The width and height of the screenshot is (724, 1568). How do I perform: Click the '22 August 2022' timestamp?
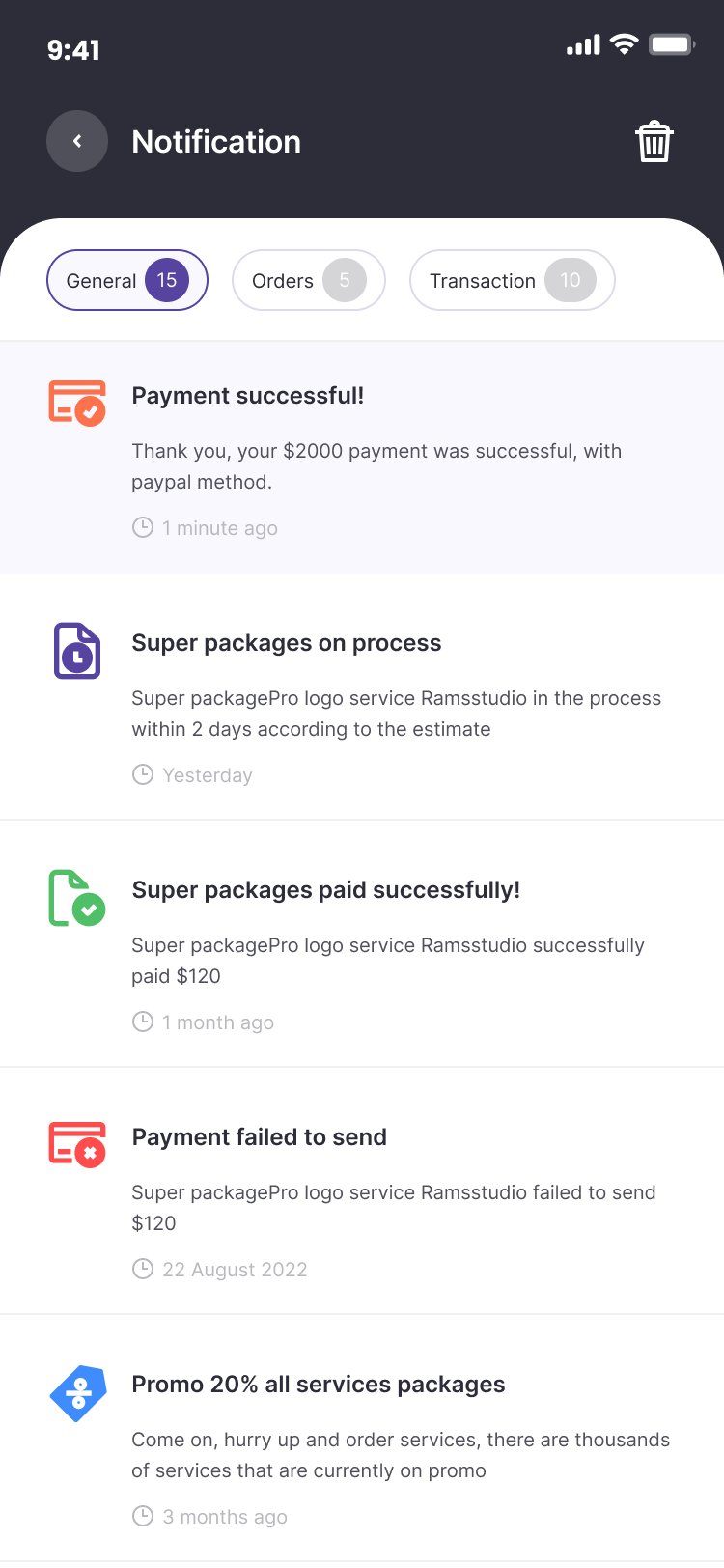coord(235,1270)
